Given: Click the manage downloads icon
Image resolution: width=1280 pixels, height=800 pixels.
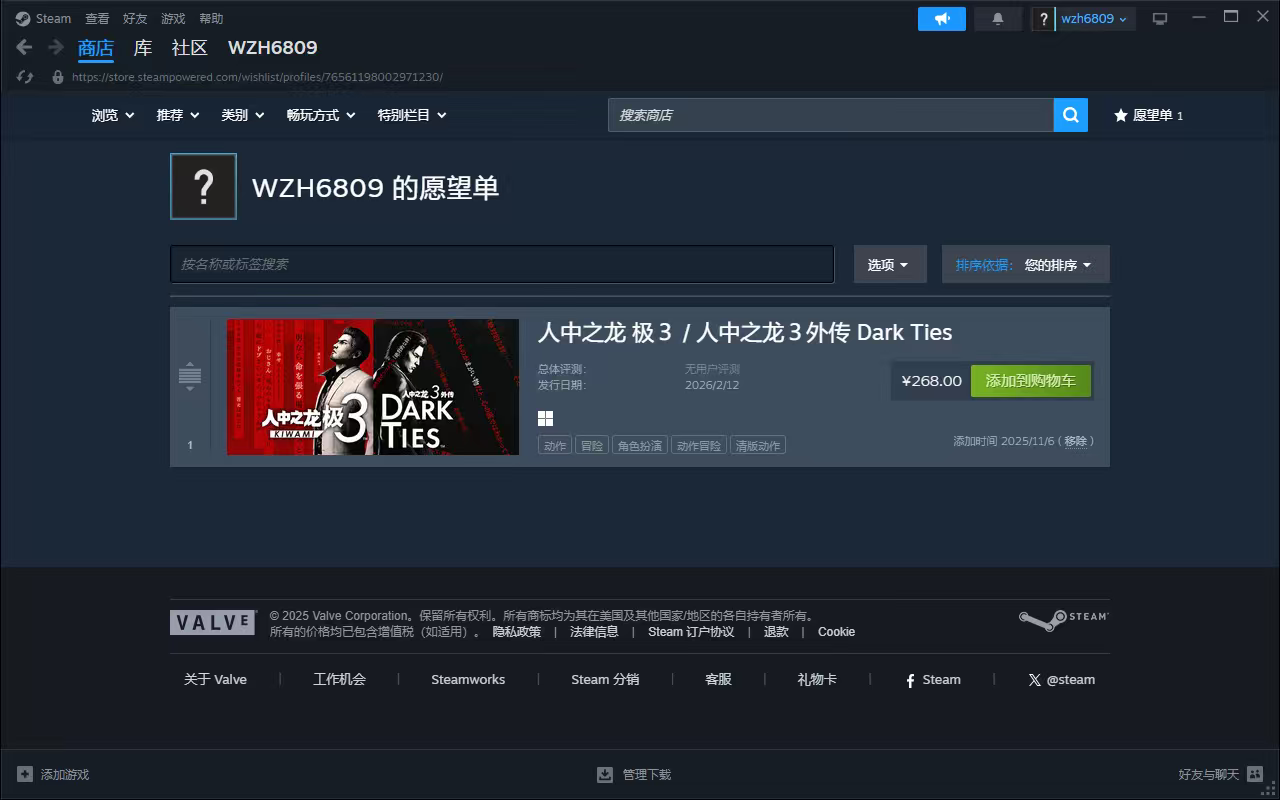Looking at the screenshot, I should pyautogui.click(x=605, y=774).
